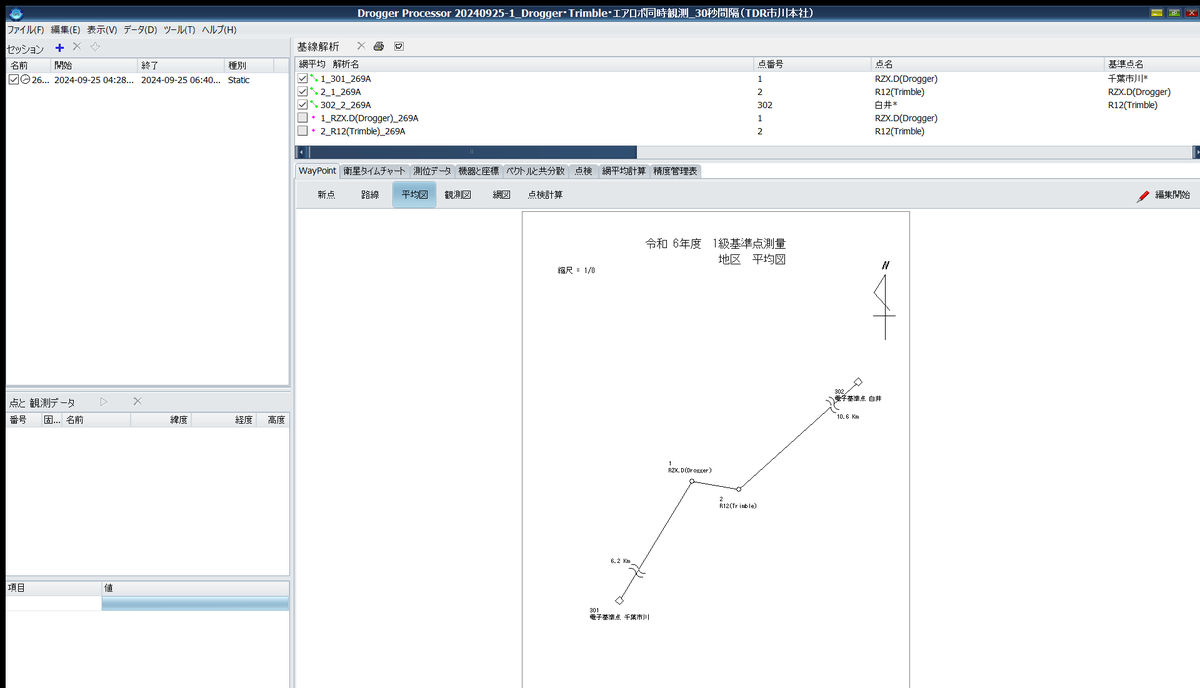The image size is (1200, 688).
Task: Select the 平均図 view button
Action: click(x=414, y=195)
